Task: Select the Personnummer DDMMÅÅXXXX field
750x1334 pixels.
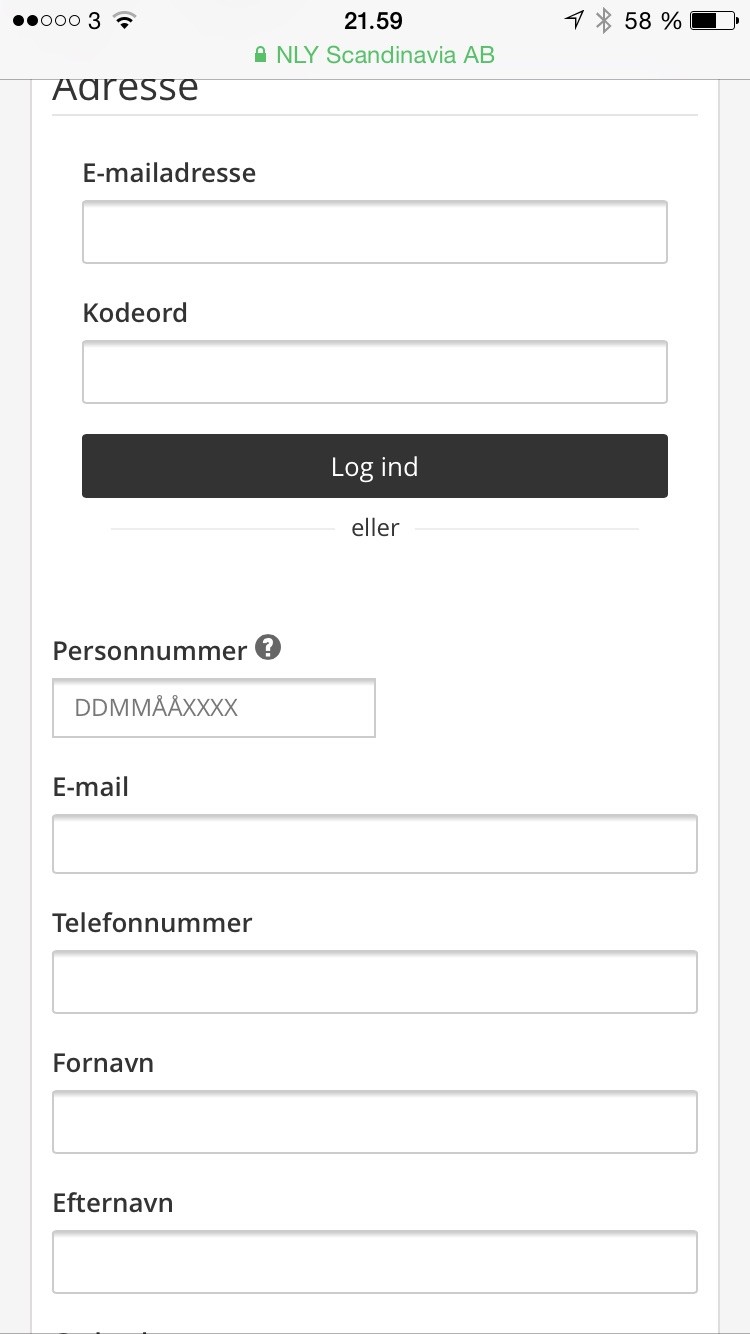Action: click(x=213, y=708)
